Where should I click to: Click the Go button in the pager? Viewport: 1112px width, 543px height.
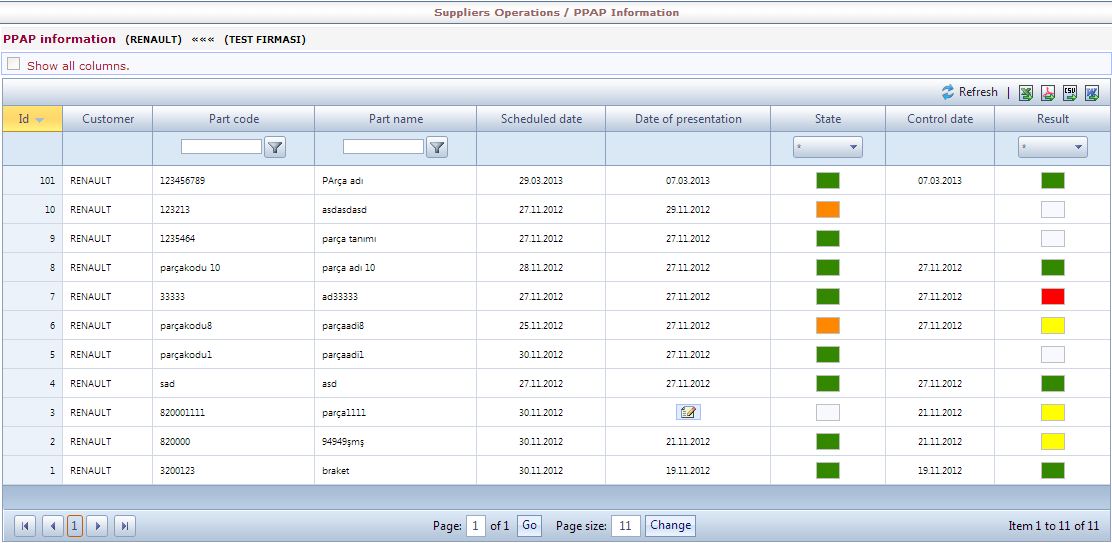pos(529,526)
